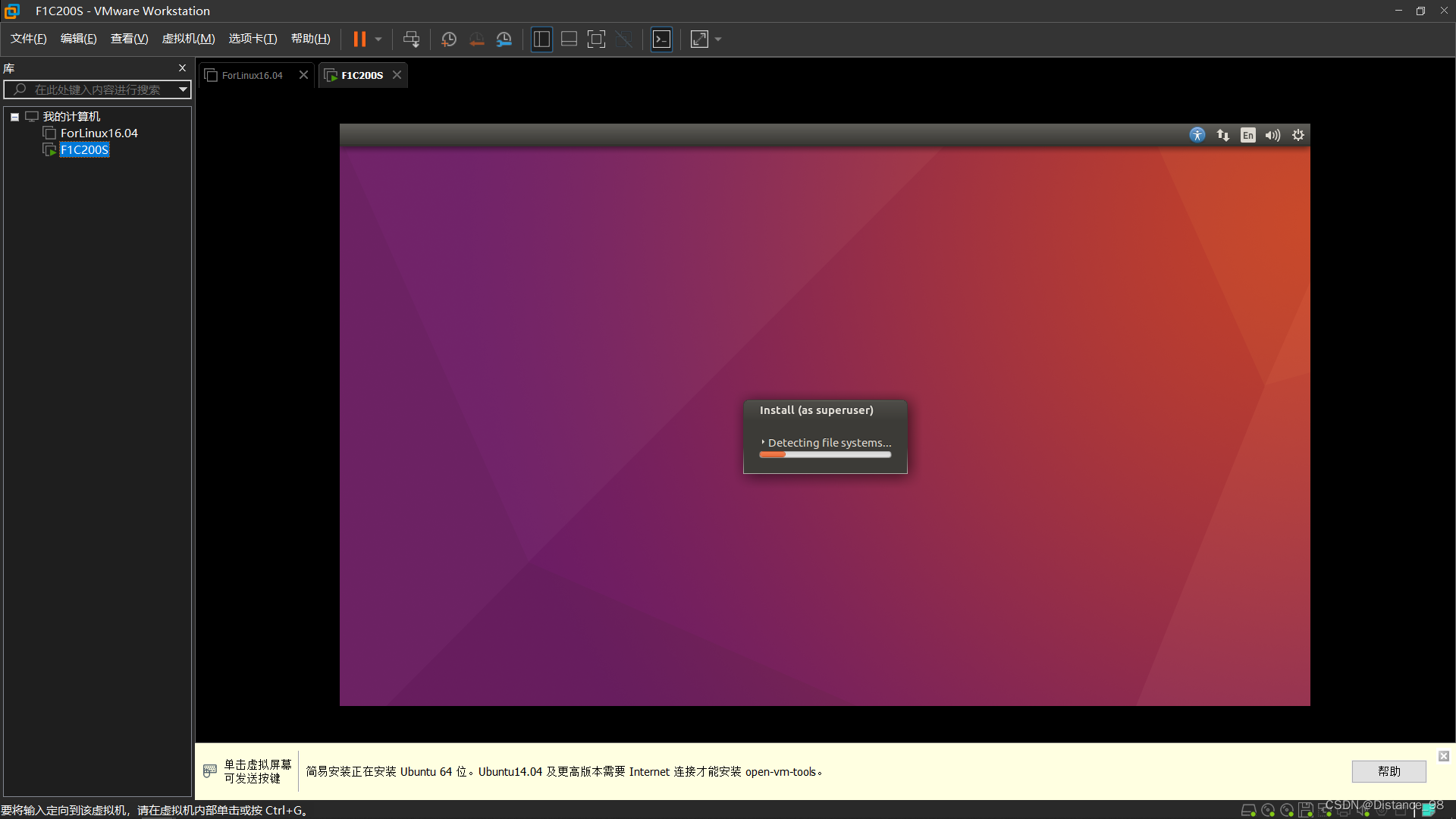
Task: Toggle the console view button
Action: 661,39
